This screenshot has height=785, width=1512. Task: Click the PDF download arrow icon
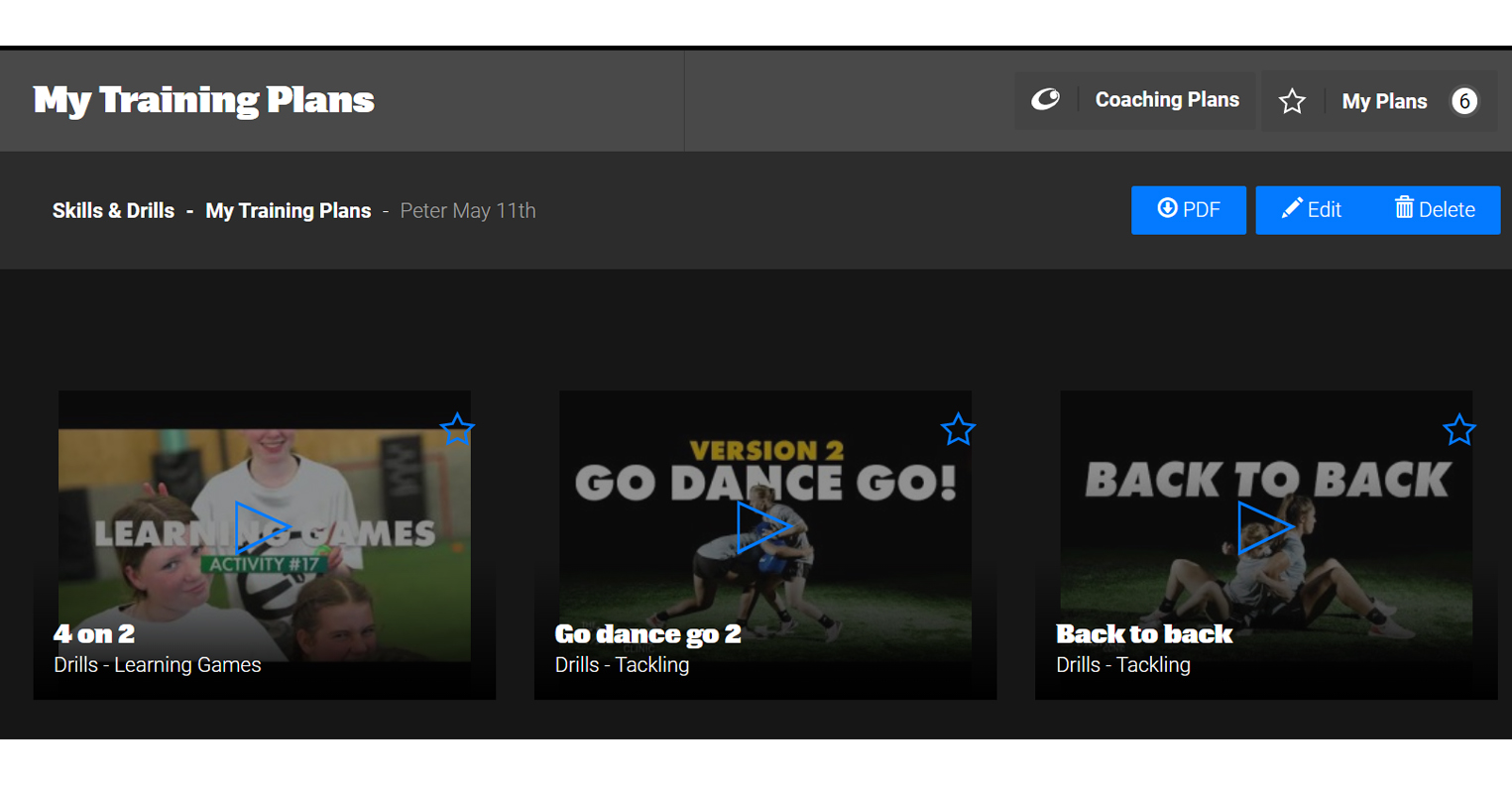point(1167,208)
